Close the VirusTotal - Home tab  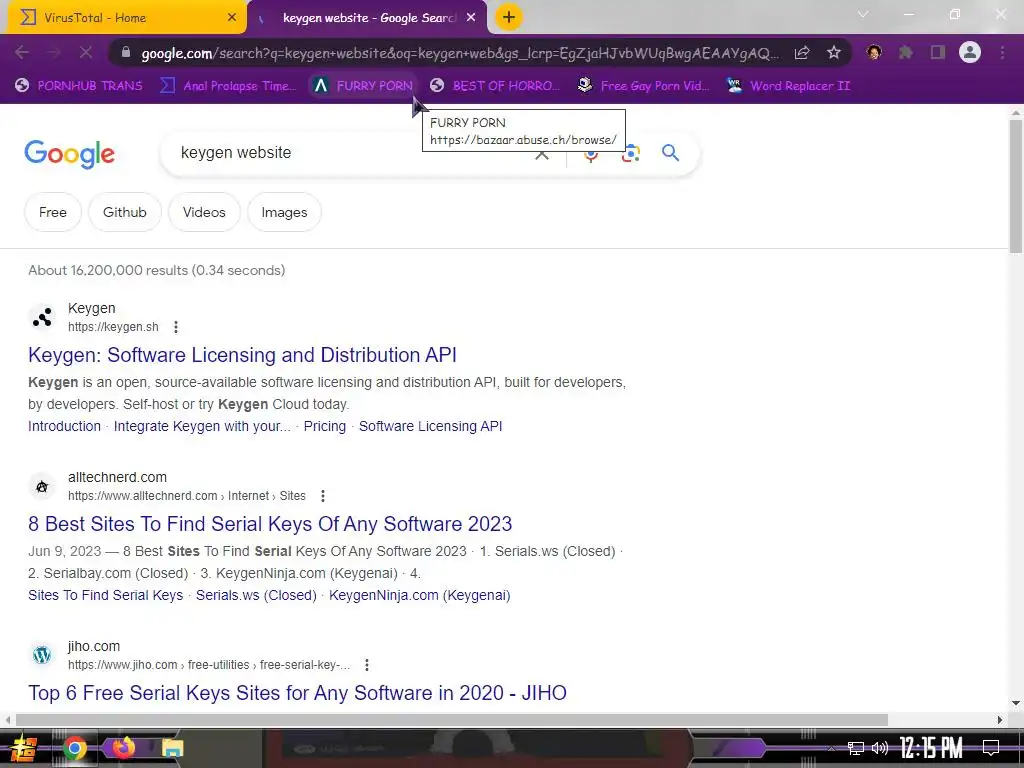pyautogui.click(x=232, y=18)
